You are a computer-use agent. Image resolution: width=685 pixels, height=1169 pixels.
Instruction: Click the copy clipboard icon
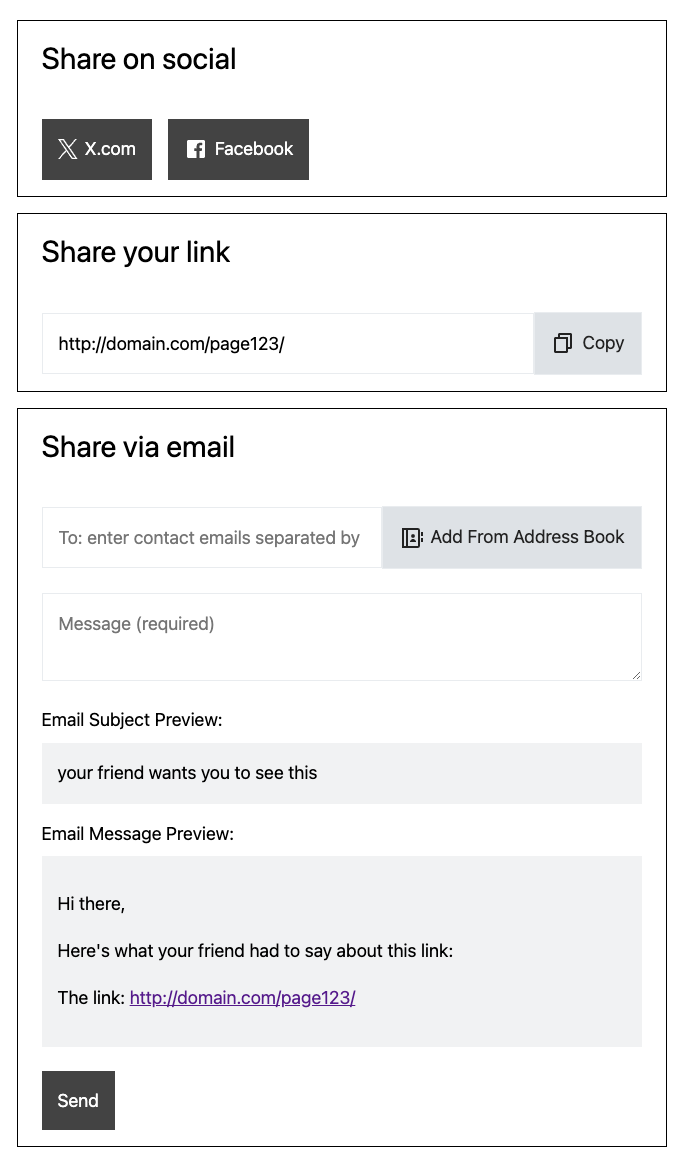[x=563, y=343]
